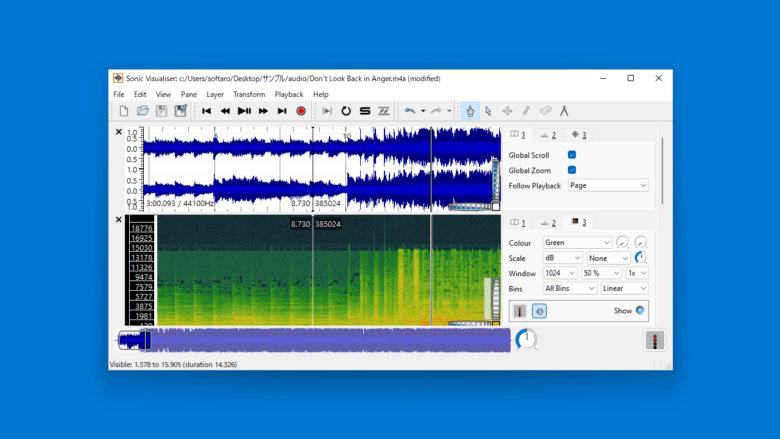
Task: Uncheck the Global Scroll checkbox
Action: coord(572,155)
